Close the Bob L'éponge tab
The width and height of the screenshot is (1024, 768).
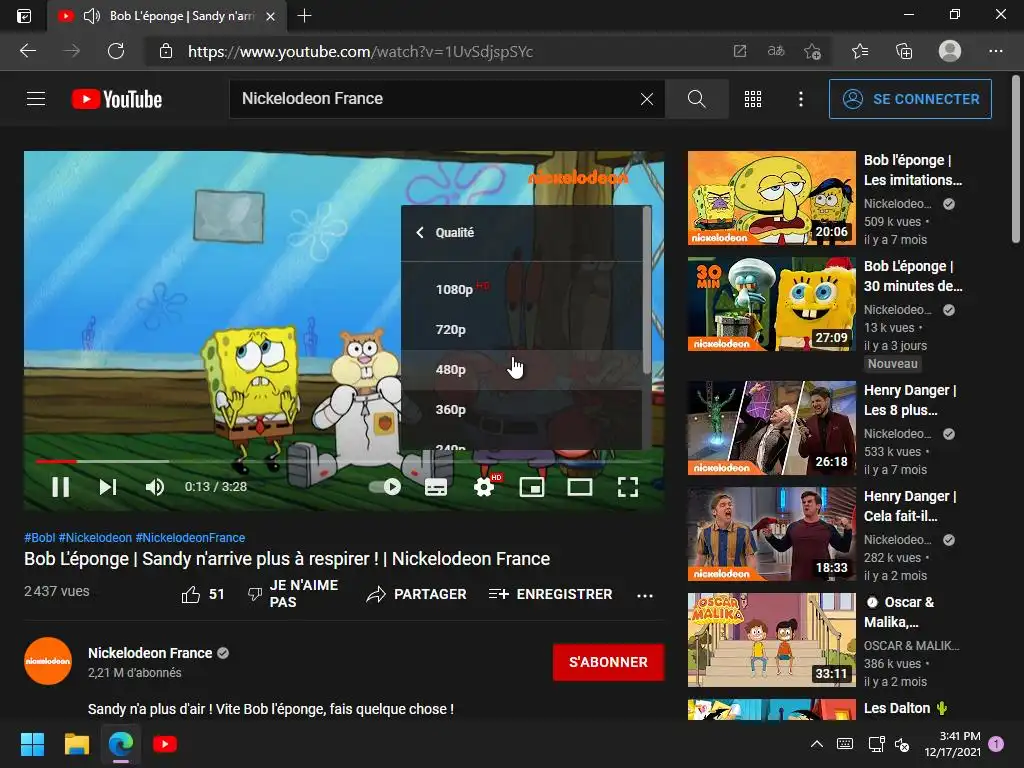pos(270,16)
